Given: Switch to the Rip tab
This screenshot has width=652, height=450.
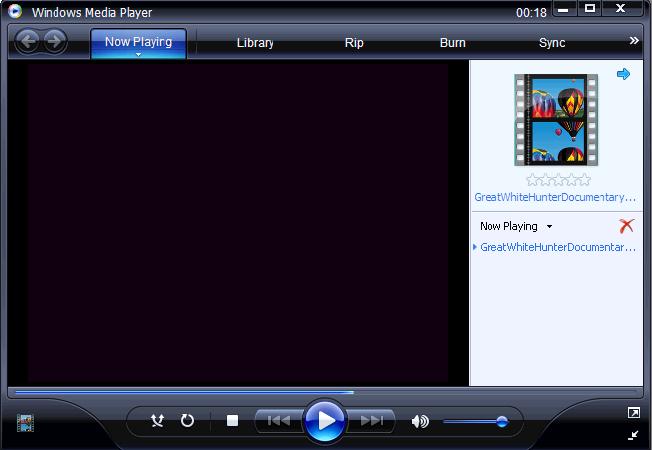Looking at the screenshot, I should pyautogui.click(x=354, y=43).
